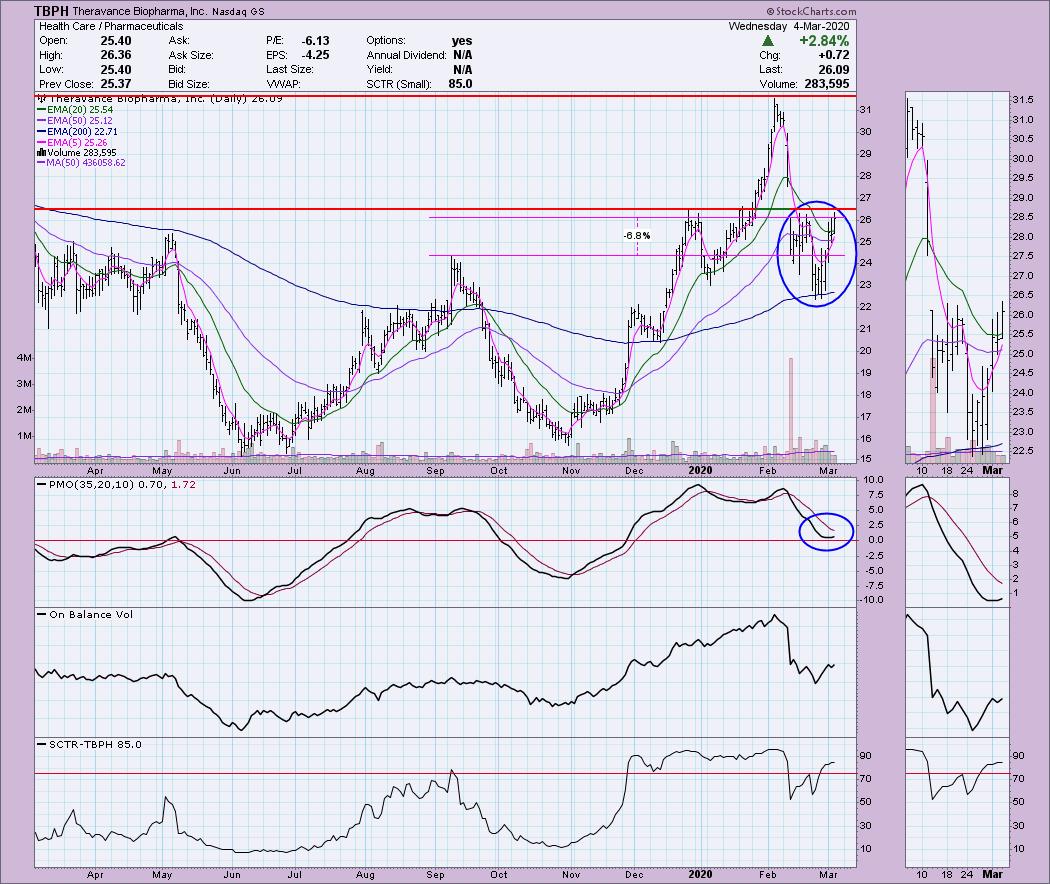Click the 'VWAP:' label
The width and height of the screenshot is (1050, 884).
283,84
